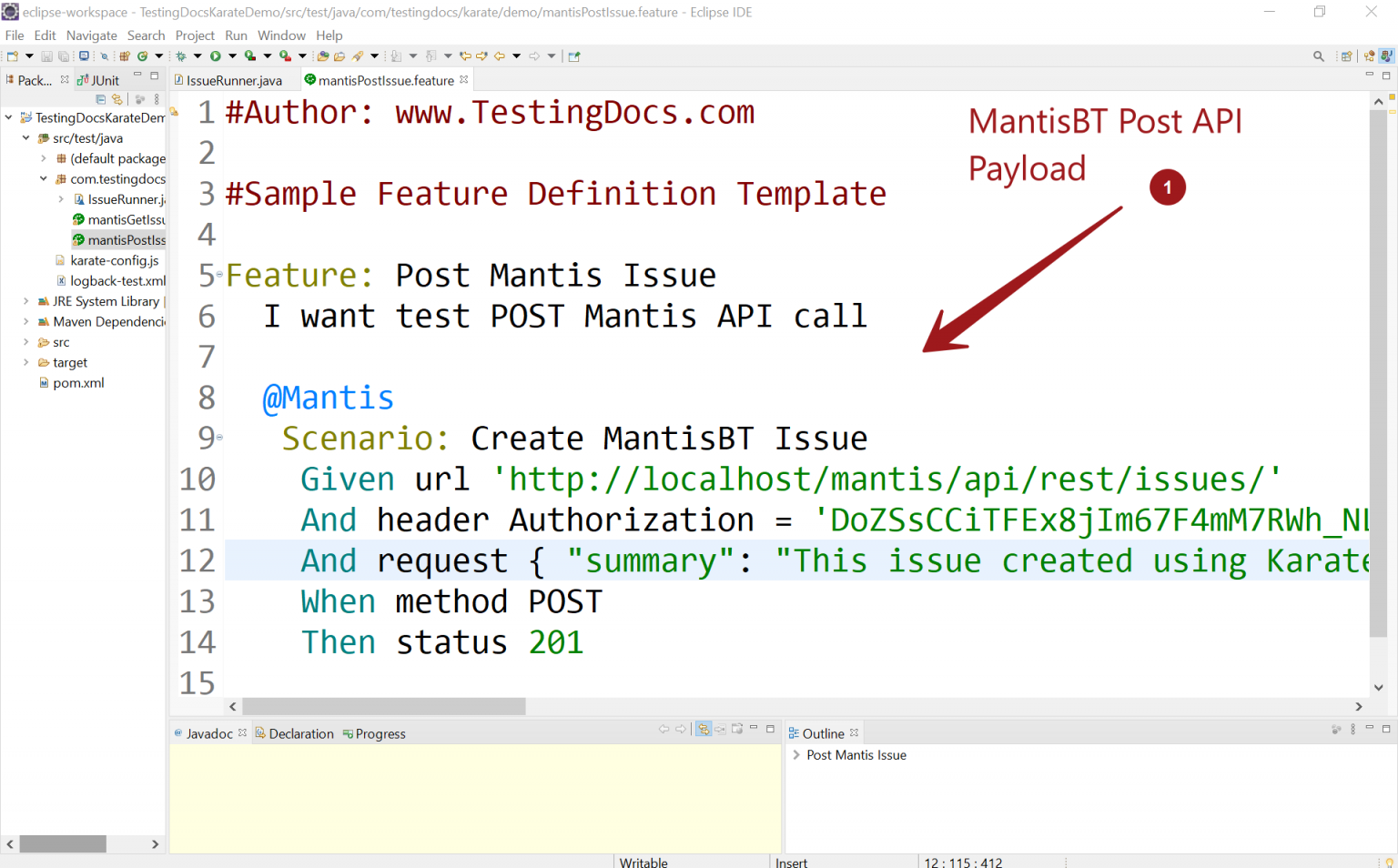This screenshot has height=868, width=1398.
Task: Click the green Run button in toolbar
Action: point(216,56)
